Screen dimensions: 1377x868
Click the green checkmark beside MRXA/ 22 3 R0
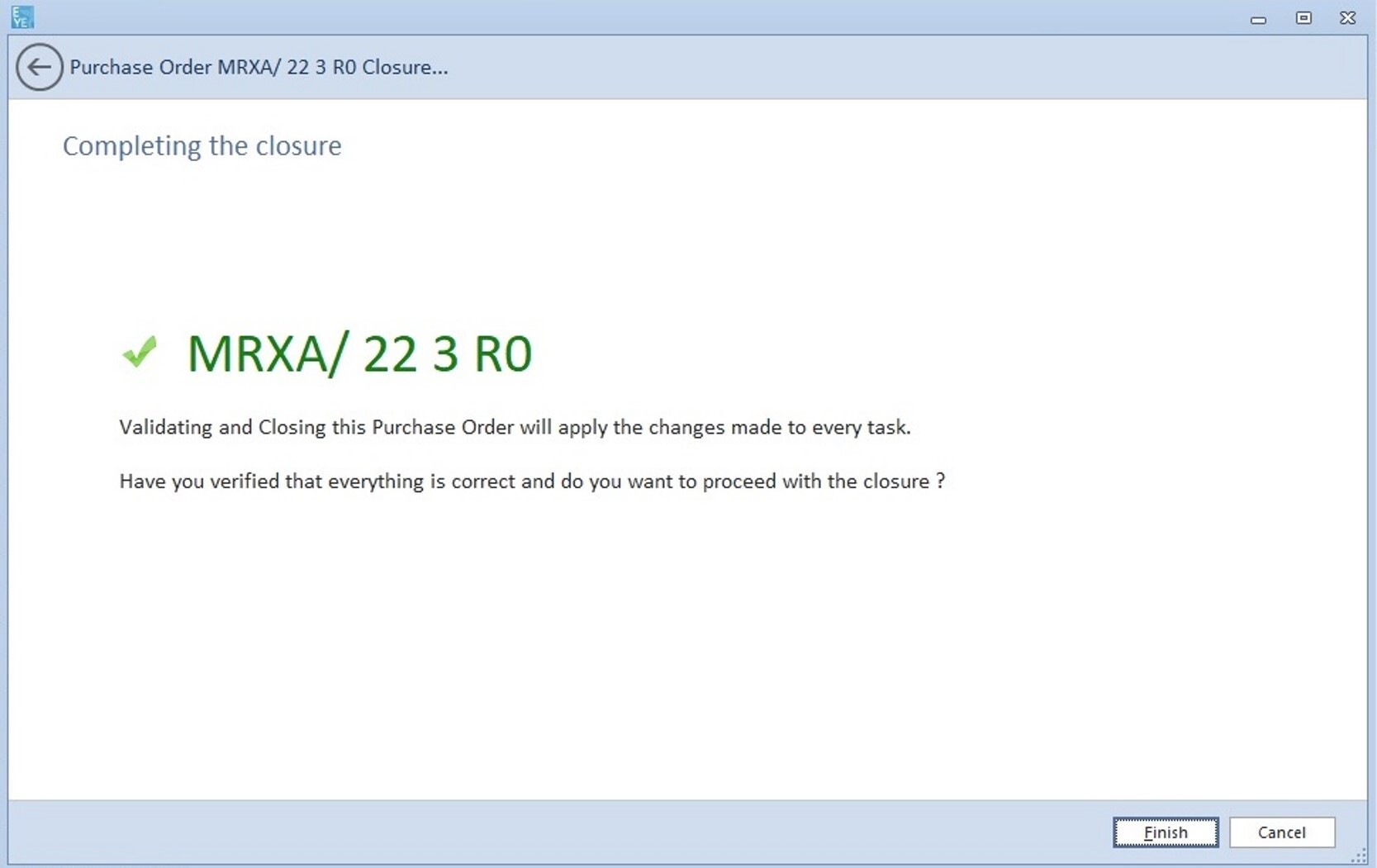tap(140, 352)
